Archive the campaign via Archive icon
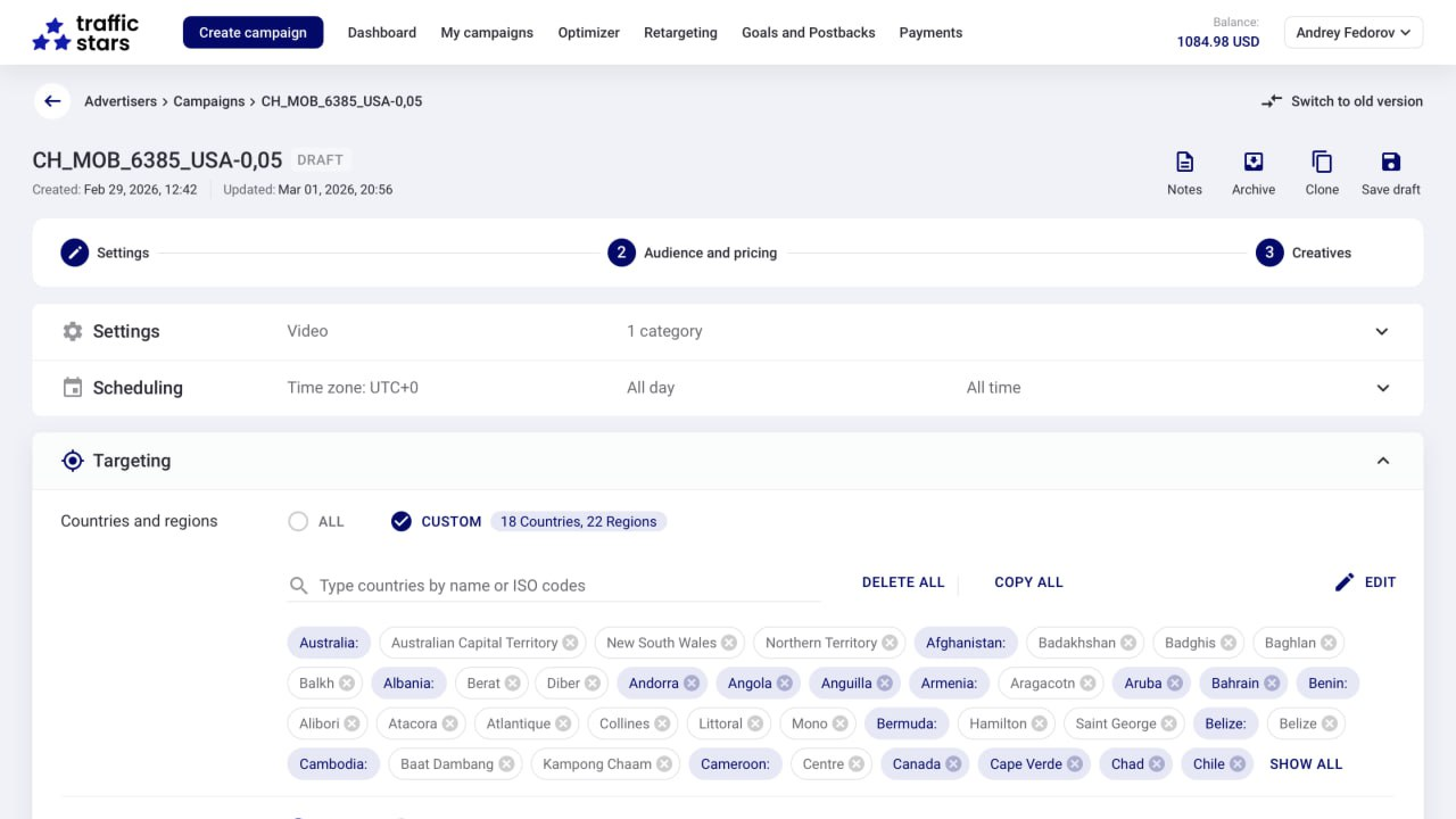 coord(1253,163)
